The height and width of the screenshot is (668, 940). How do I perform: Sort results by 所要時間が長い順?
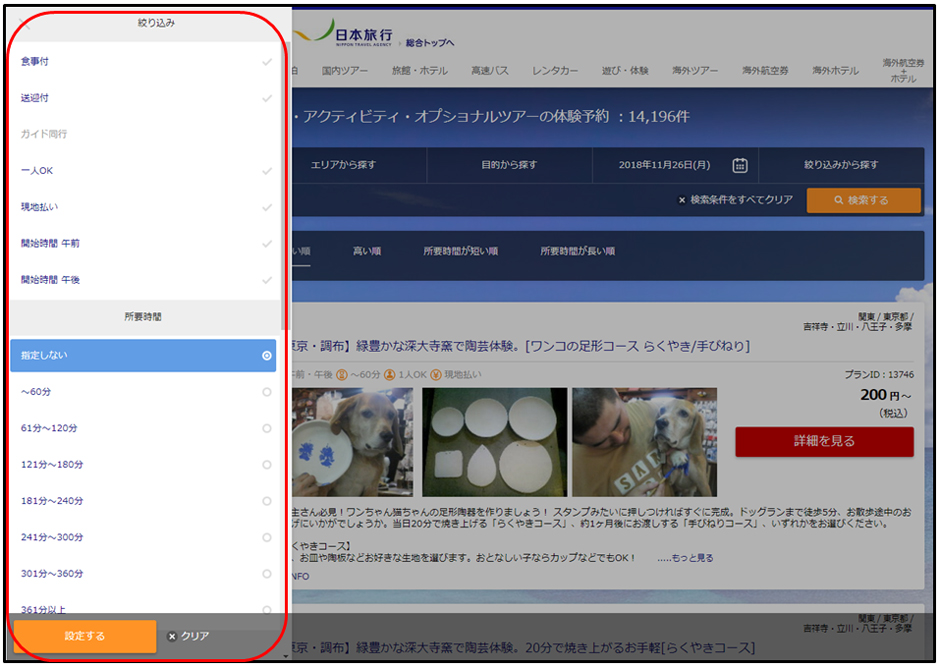click(577, 251)
